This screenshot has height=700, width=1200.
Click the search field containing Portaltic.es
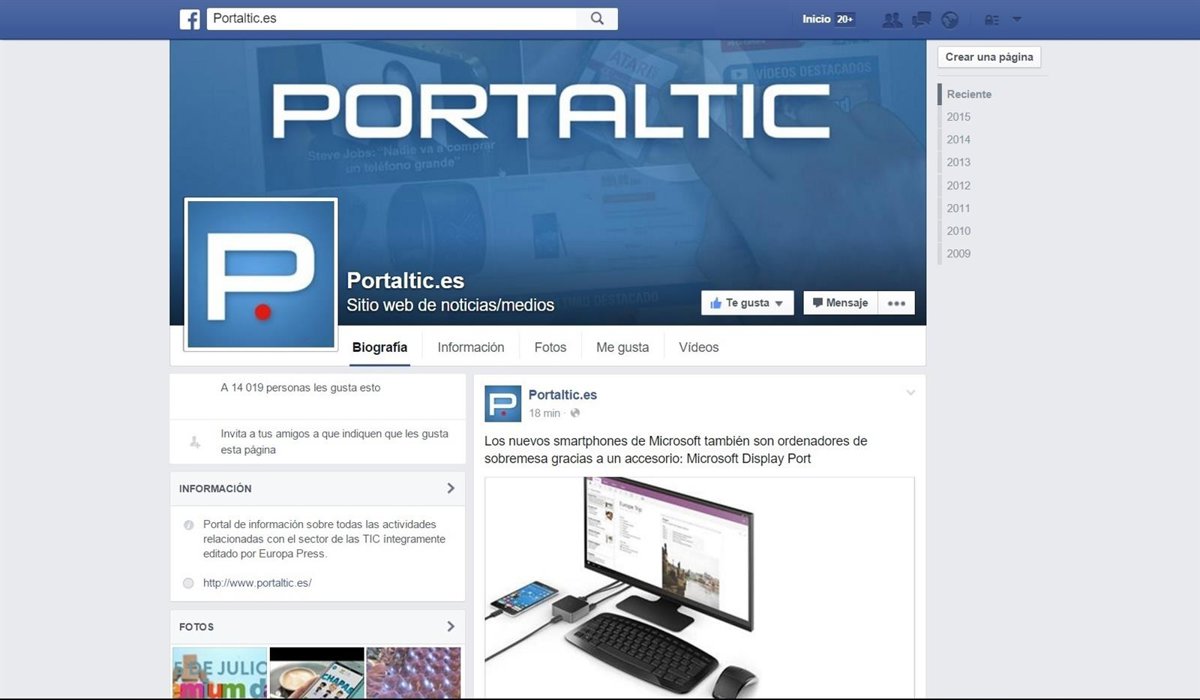coord(390,19)
